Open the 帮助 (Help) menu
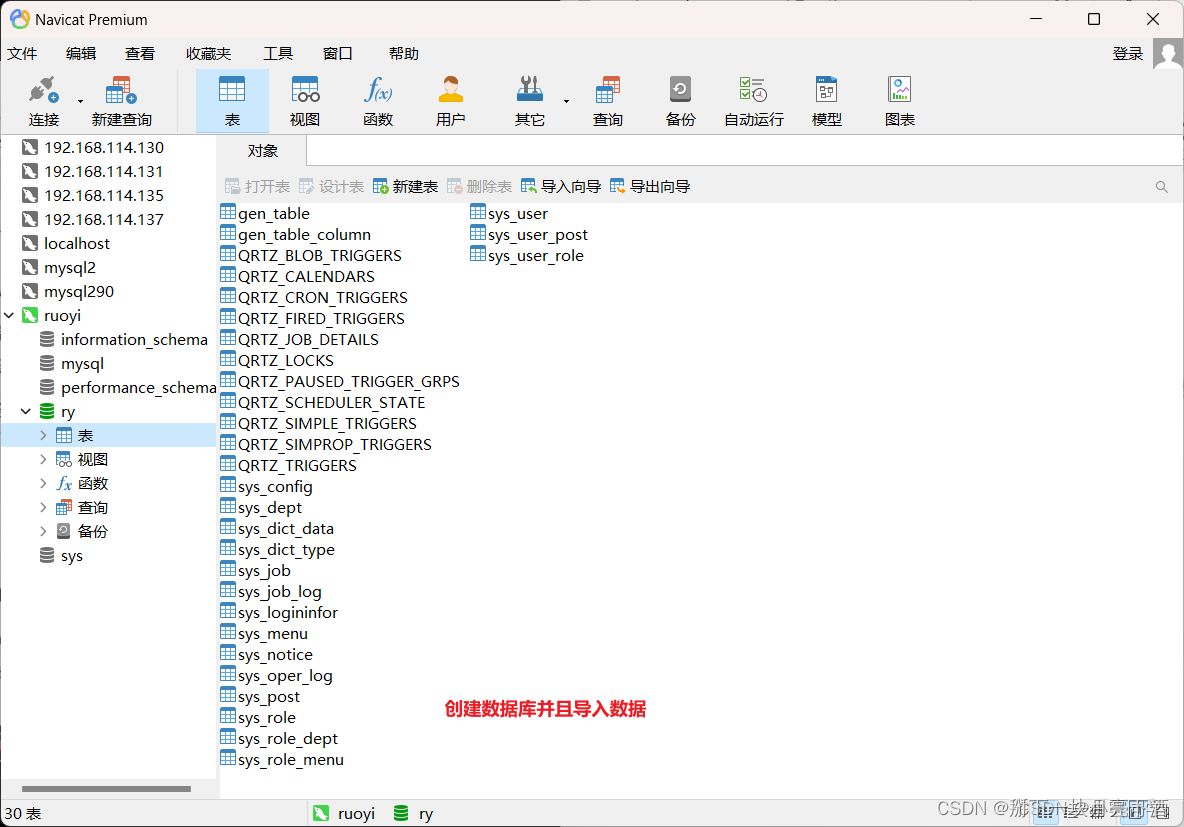This screenshot has height=827, width=1184. click(404, 54)
